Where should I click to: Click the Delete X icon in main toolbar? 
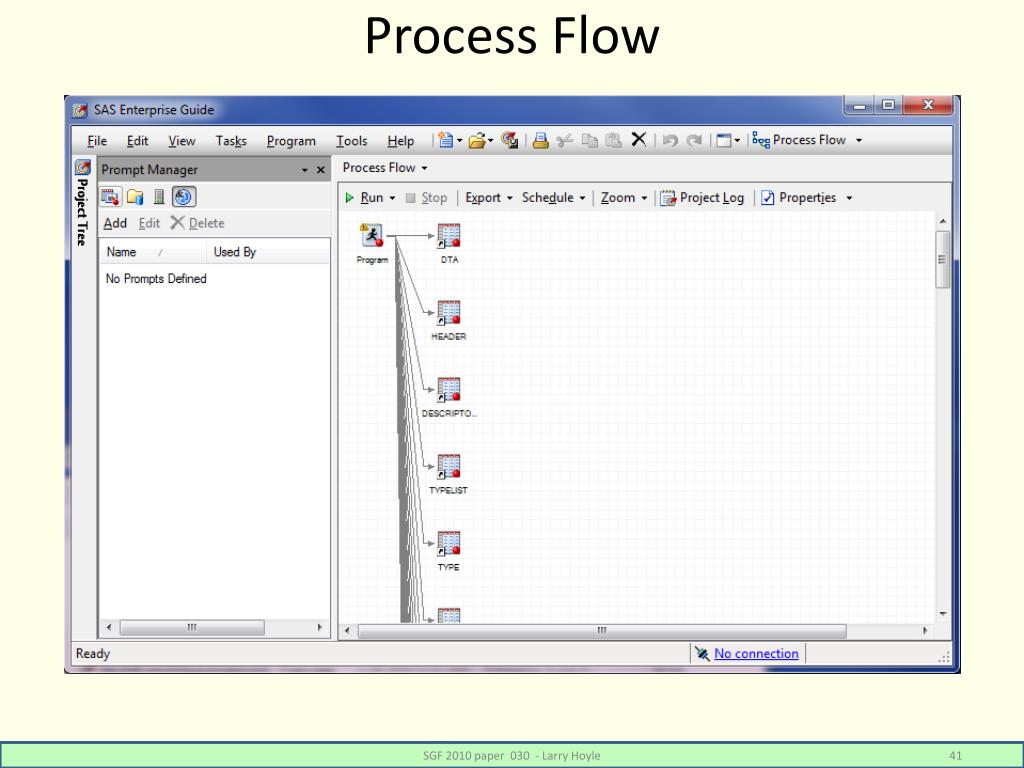coord(639,140)
